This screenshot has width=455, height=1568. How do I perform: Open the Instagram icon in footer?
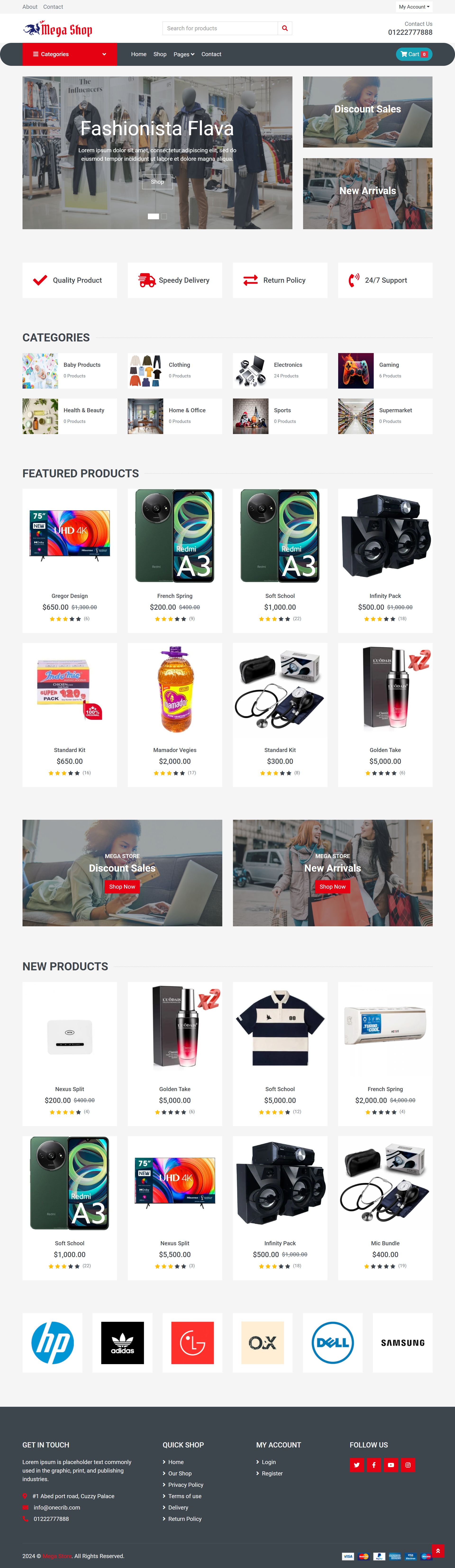coord(408,1465)
